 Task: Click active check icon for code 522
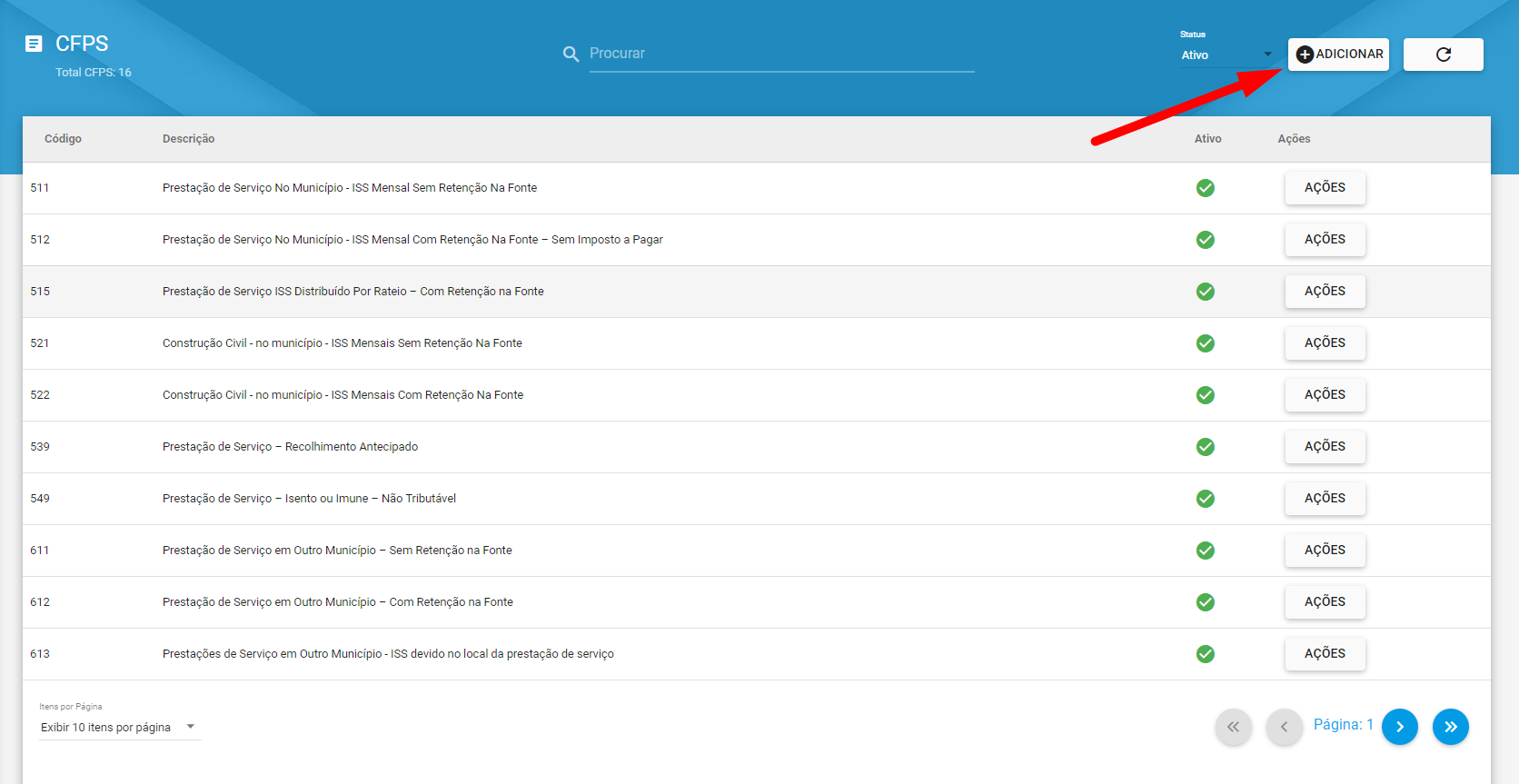tap(1206, 395)
